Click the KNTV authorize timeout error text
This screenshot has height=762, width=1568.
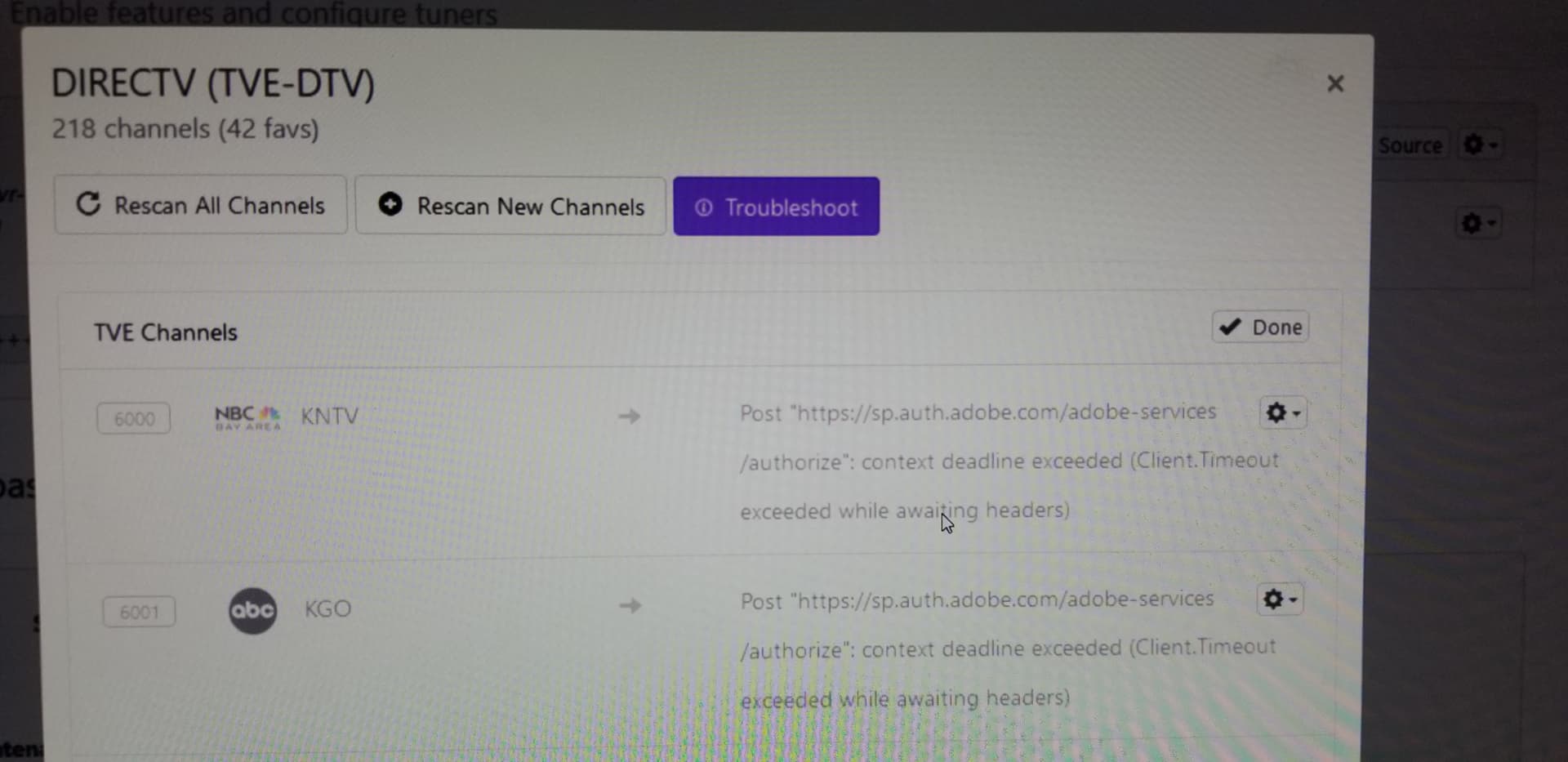pyautogui.click(x=1008, y=461)
